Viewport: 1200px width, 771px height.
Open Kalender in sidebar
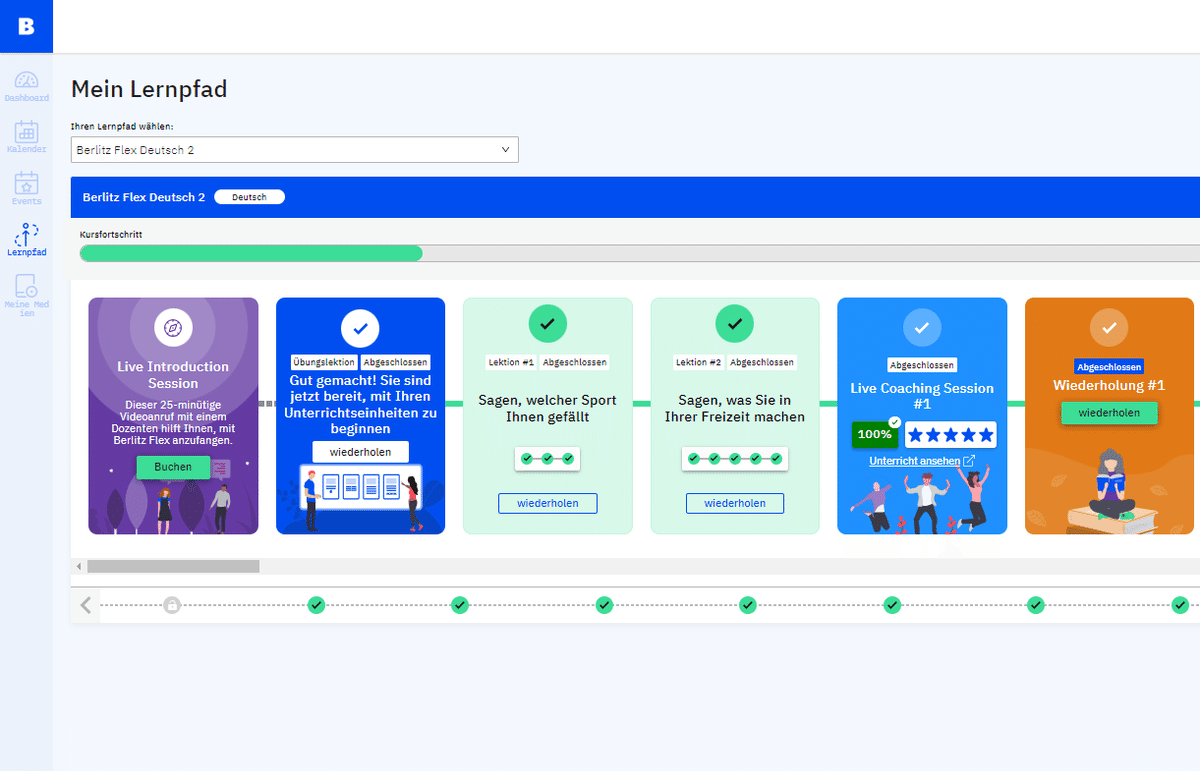(x=26, y=138)
